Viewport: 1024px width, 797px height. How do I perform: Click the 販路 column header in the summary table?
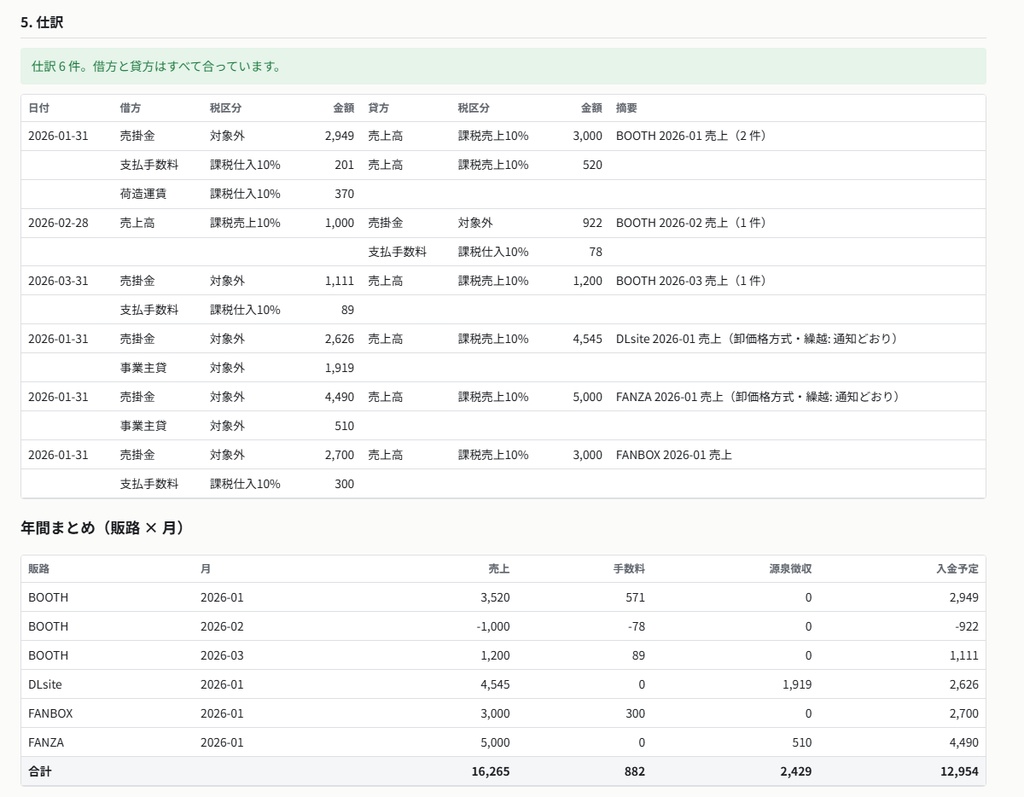(x=39, y=568)
